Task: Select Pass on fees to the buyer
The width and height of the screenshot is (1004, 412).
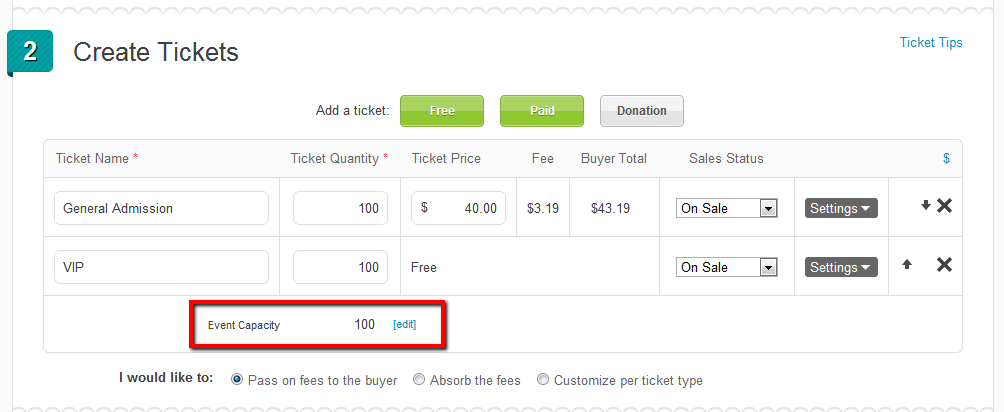Action: pyautogui.click(x=237, y=379)
